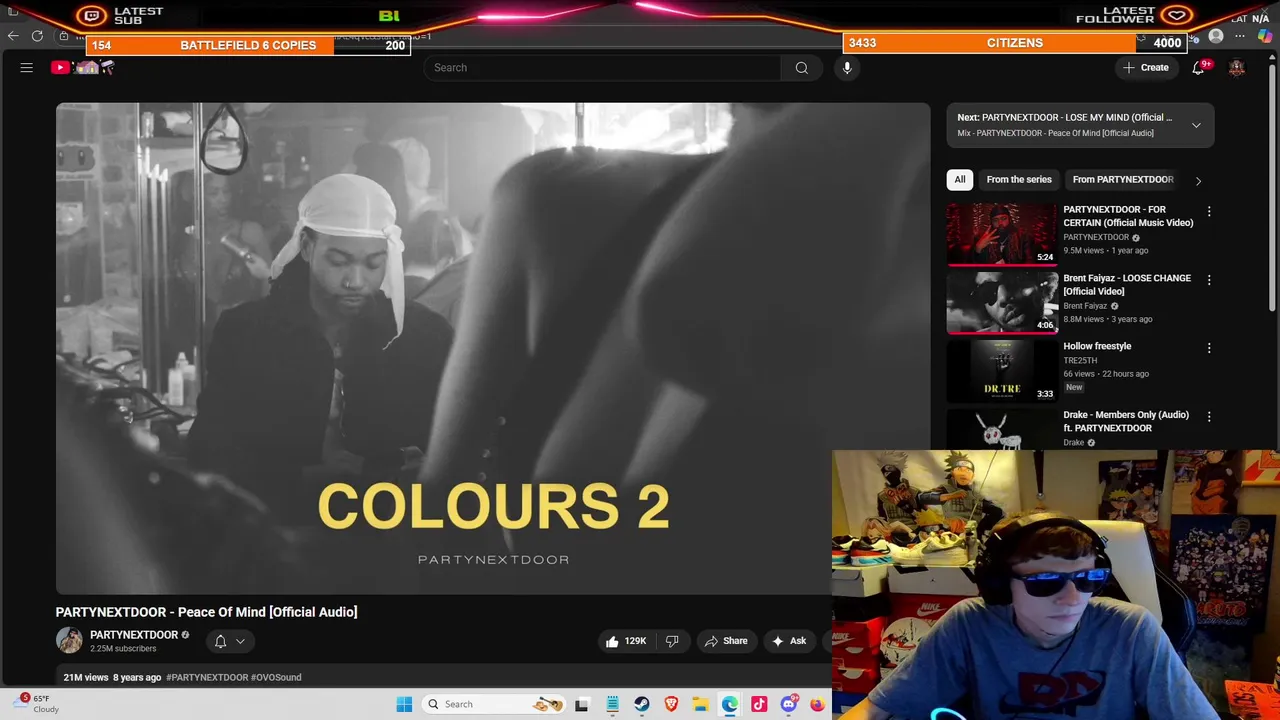Image resolution: width=1280 pixels, height=720 pixels.
Task: Switch to Microsoft Edge on taskbar
Action: (x=730, y=704)
